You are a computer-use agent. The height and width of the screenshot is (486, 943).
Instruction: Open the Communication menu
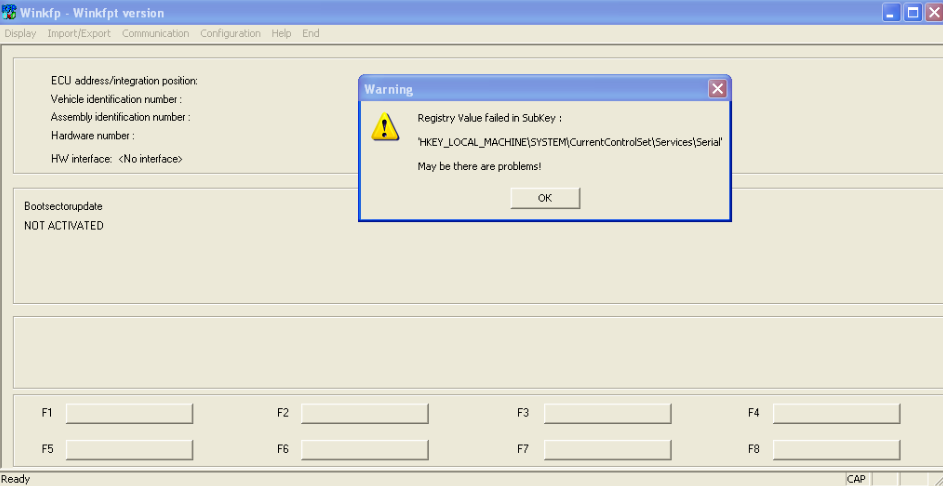[x=156, y=34]
